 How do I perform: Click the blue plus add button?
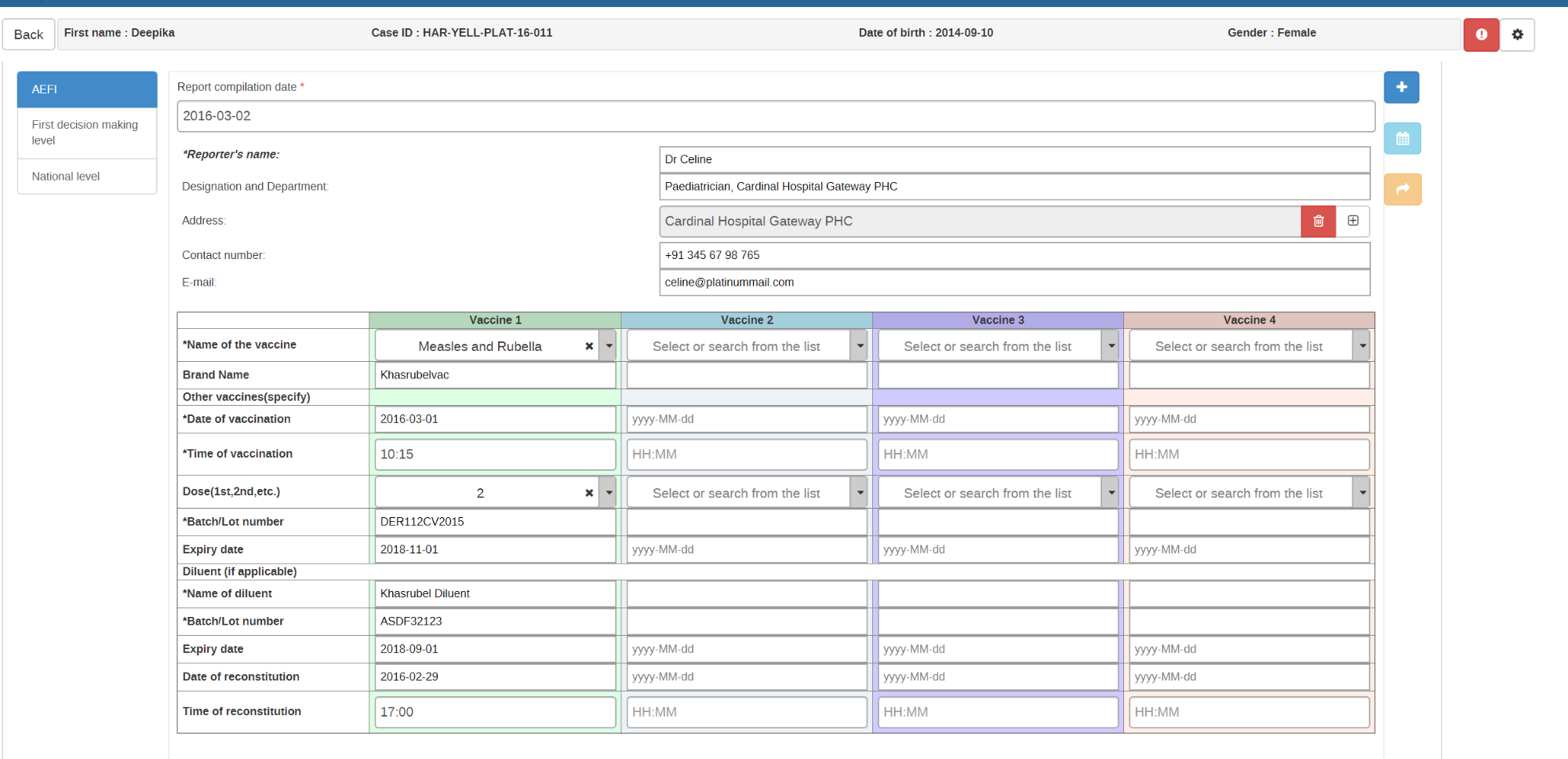coord(1402,87)
